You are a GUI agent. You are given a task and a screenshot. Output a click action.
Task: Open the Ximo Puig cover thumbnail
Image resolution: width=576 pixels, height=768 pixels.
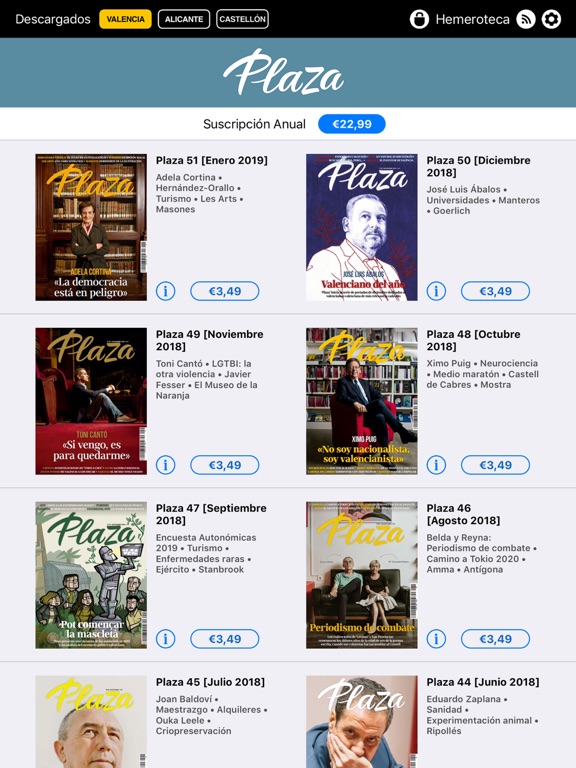click(362, 401)
